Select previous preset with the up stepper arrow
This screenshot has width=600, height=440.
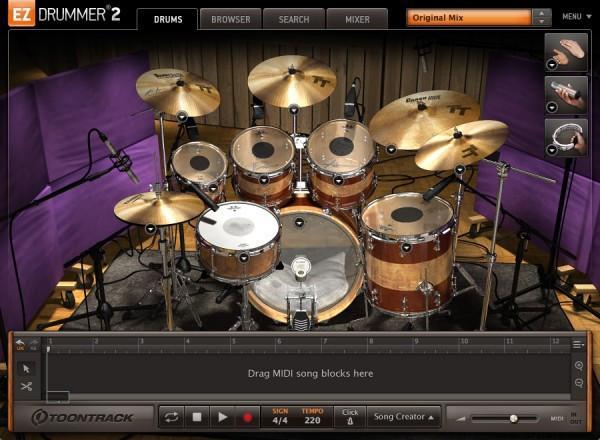[541, 13]
